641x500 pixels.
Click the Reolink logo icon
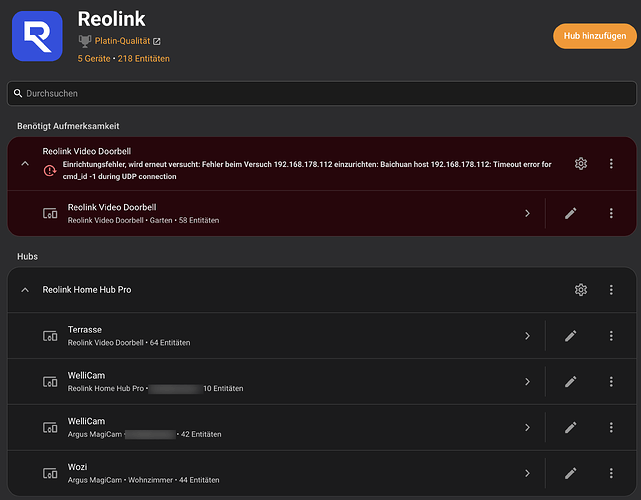click(x=37, y=36)
